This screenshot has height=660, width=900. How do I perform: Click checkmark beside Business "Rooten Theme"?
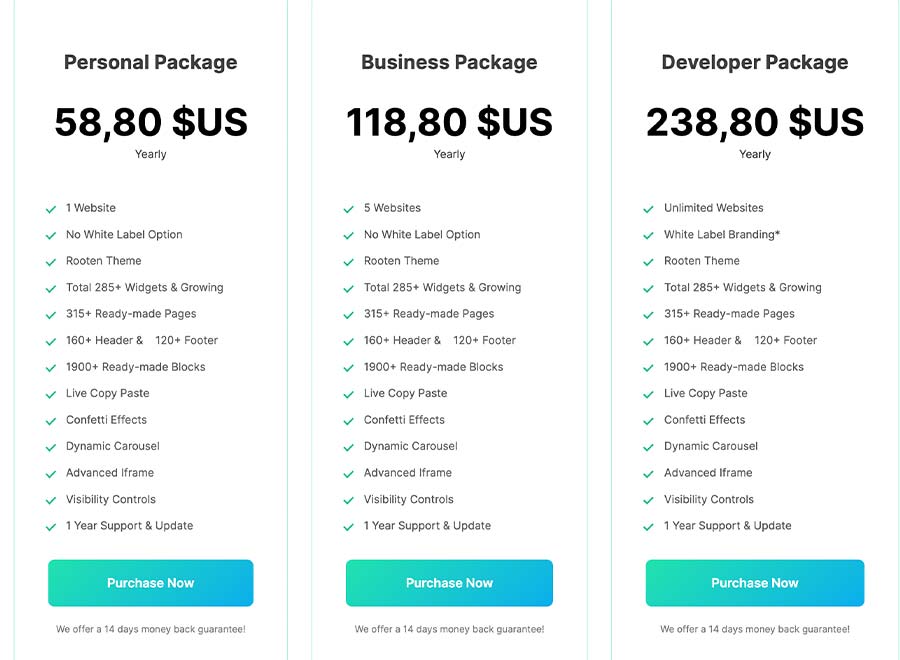[348, 262]
